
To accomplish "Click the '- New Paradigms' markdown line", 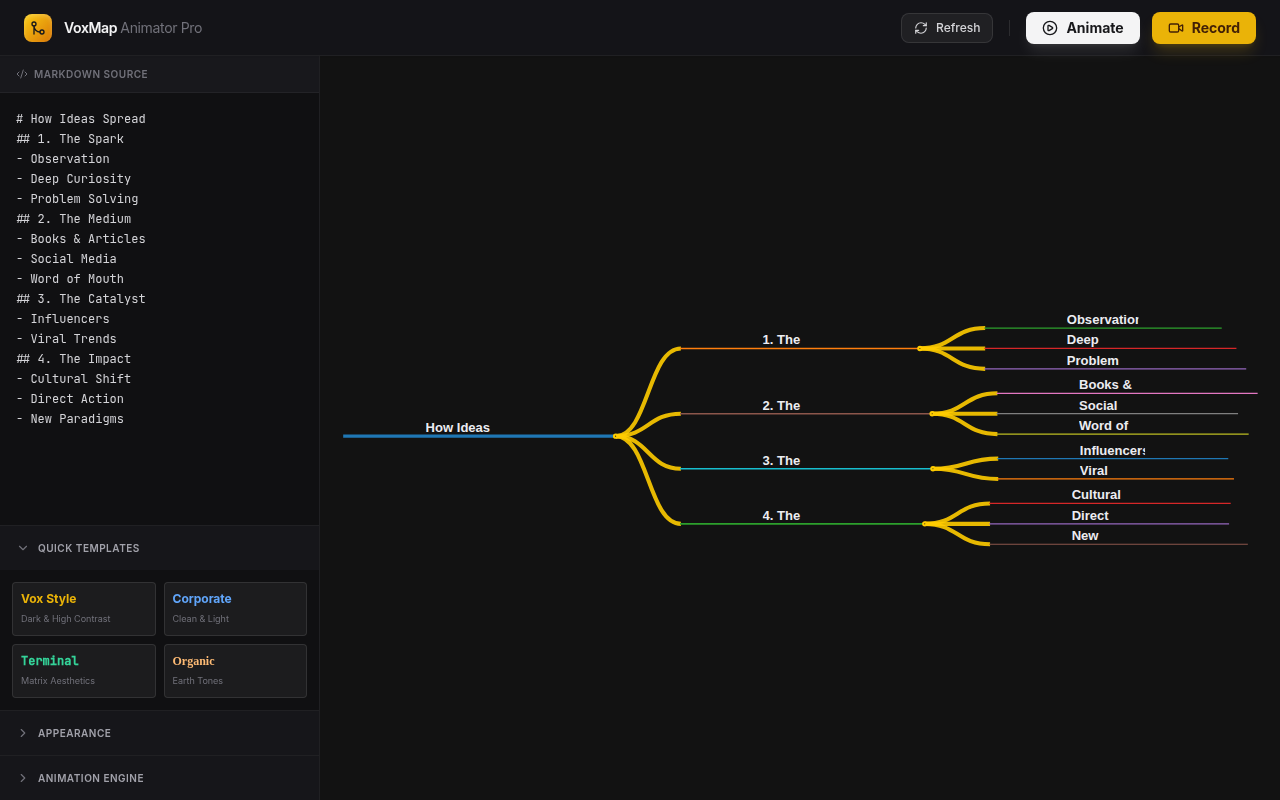I will click(70, 419).
